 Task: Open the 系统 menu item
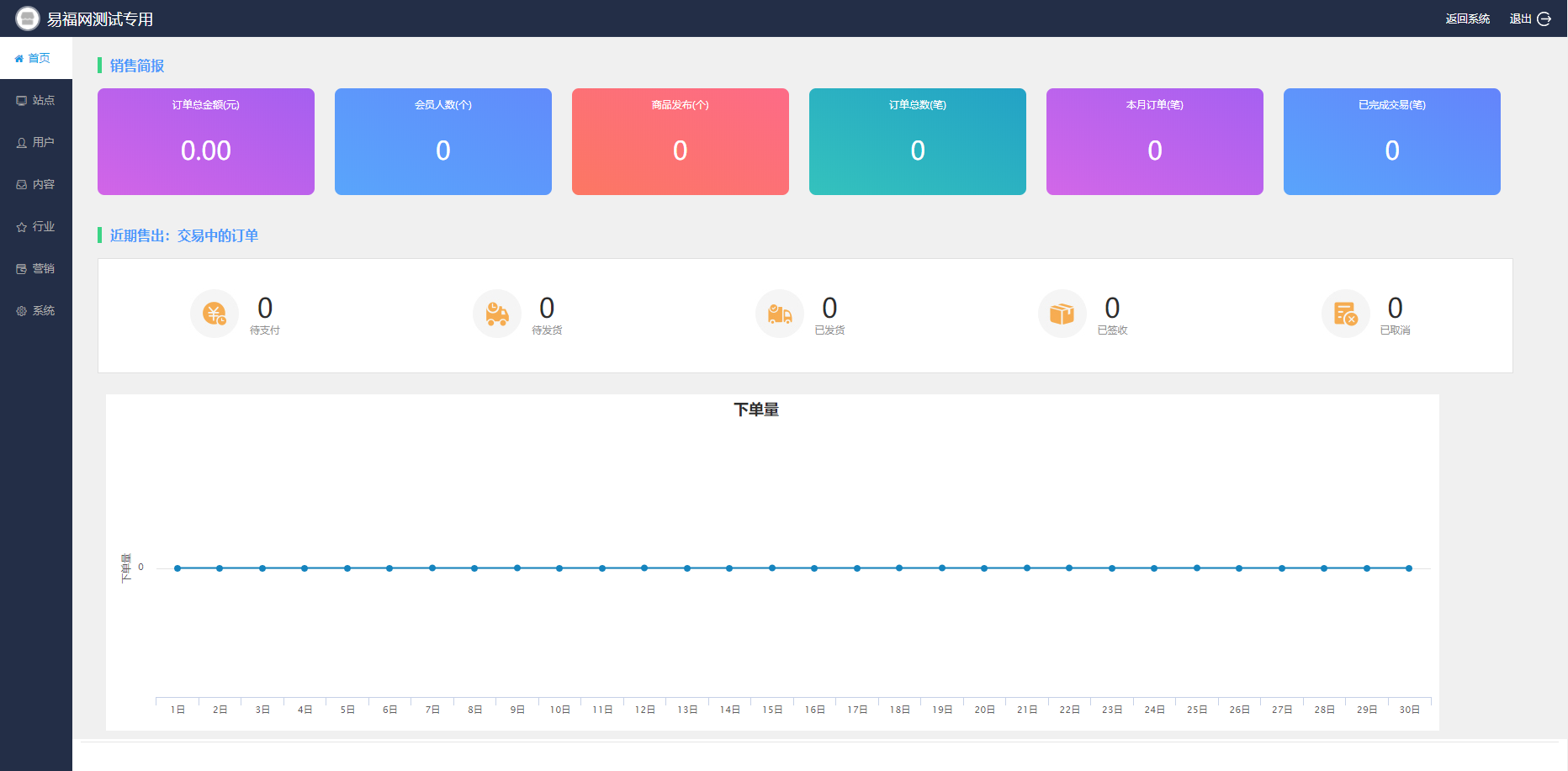tap(36, 310)
